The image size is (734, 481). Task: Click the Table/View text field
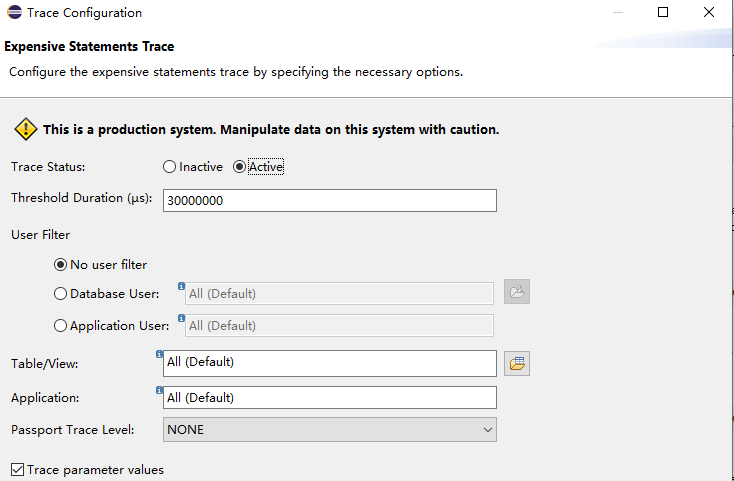pyautogui.click(x=329, y=362)
